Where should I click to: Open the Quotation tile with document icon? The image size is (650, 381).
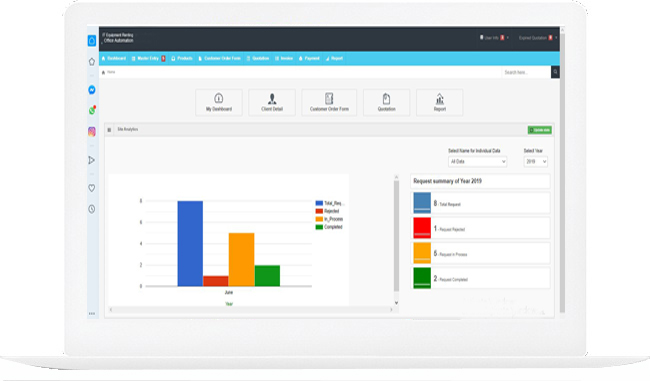point(386,102)
